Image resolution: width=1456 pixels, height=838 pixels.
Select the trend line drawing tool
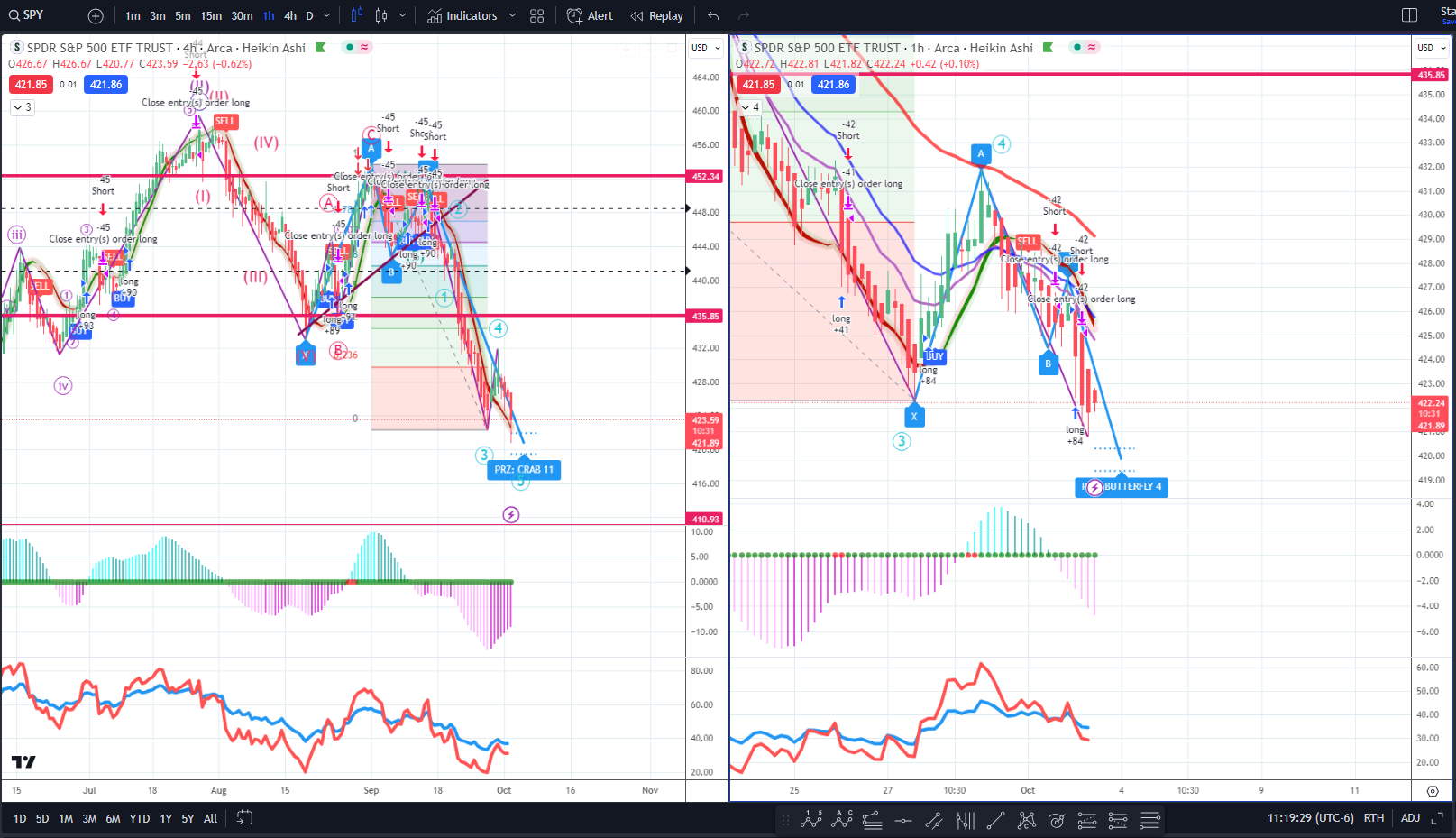pyautogui.click(x=995, y=820)
